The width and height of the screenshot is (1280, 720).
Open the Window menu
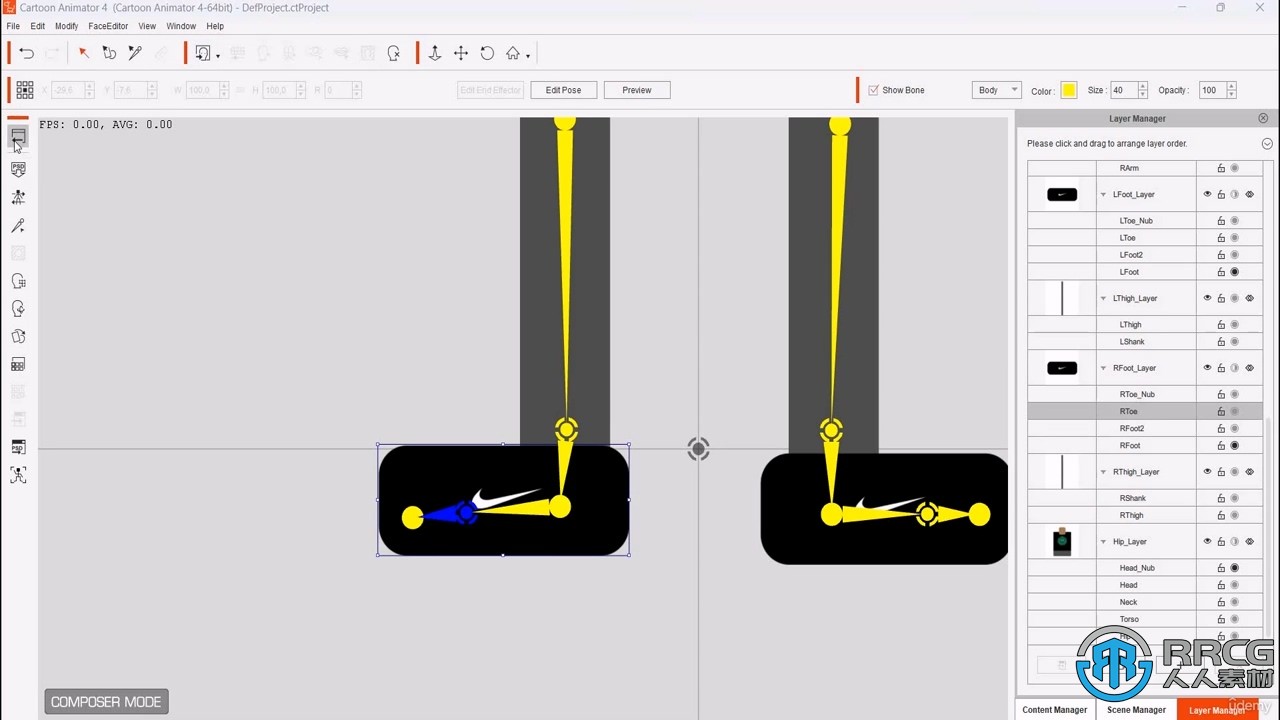(x=181, y=26)
